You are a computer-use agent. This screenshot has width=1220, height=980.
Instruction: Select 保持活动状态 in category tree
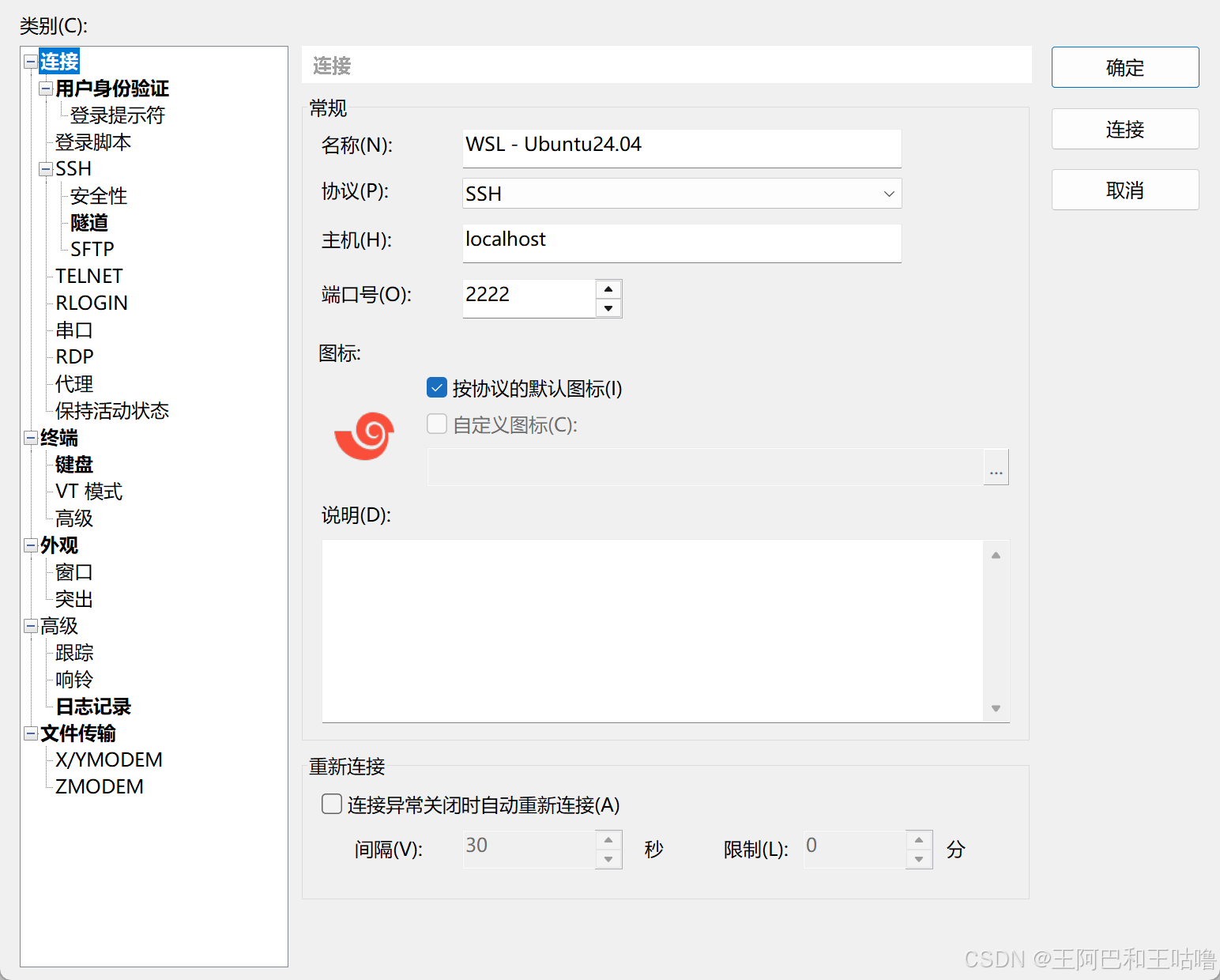click(x=112, y=411)
